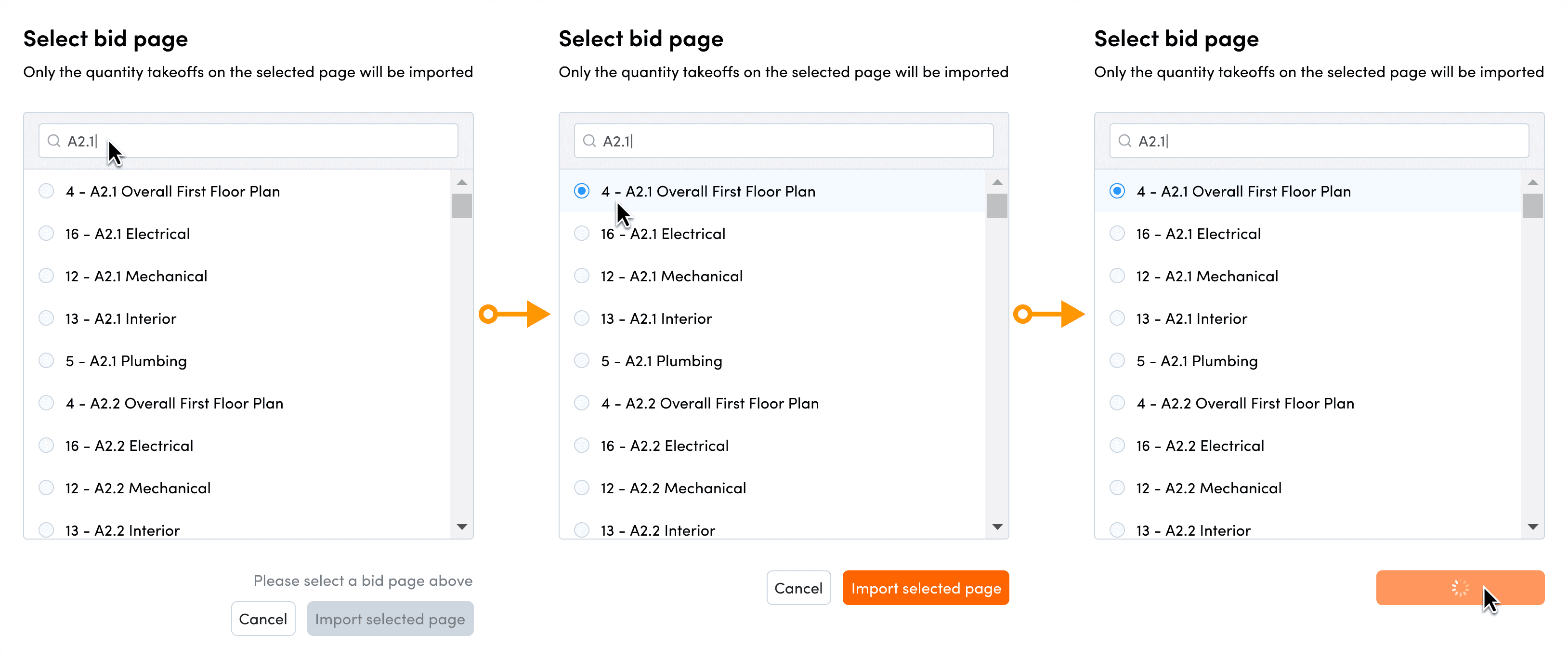Viewport: 1568px width, 659px height.
Task: Click the scroll down arrow in the middle list
Action: 997,527
